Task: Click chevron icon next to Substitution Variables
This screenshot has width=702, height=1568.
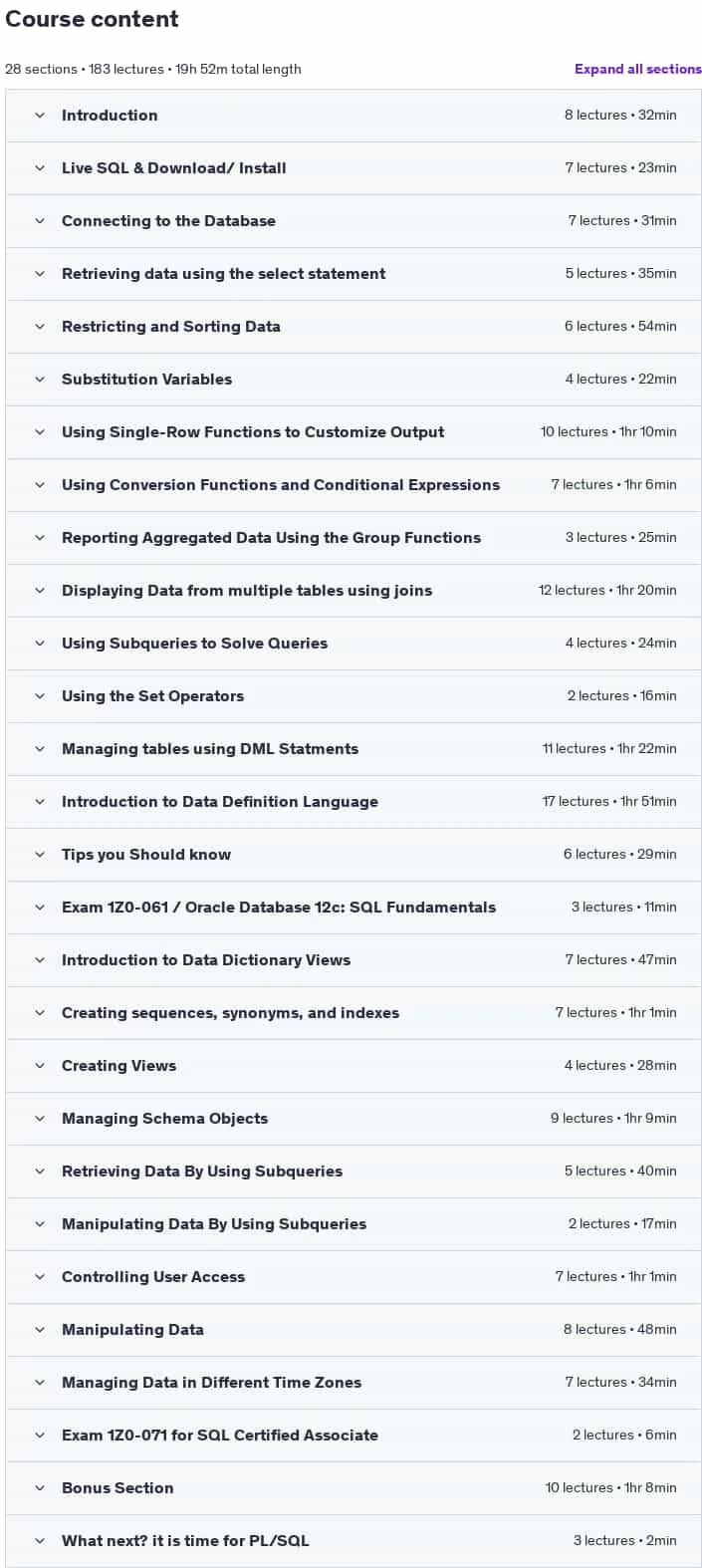Action: coord(40,380)
